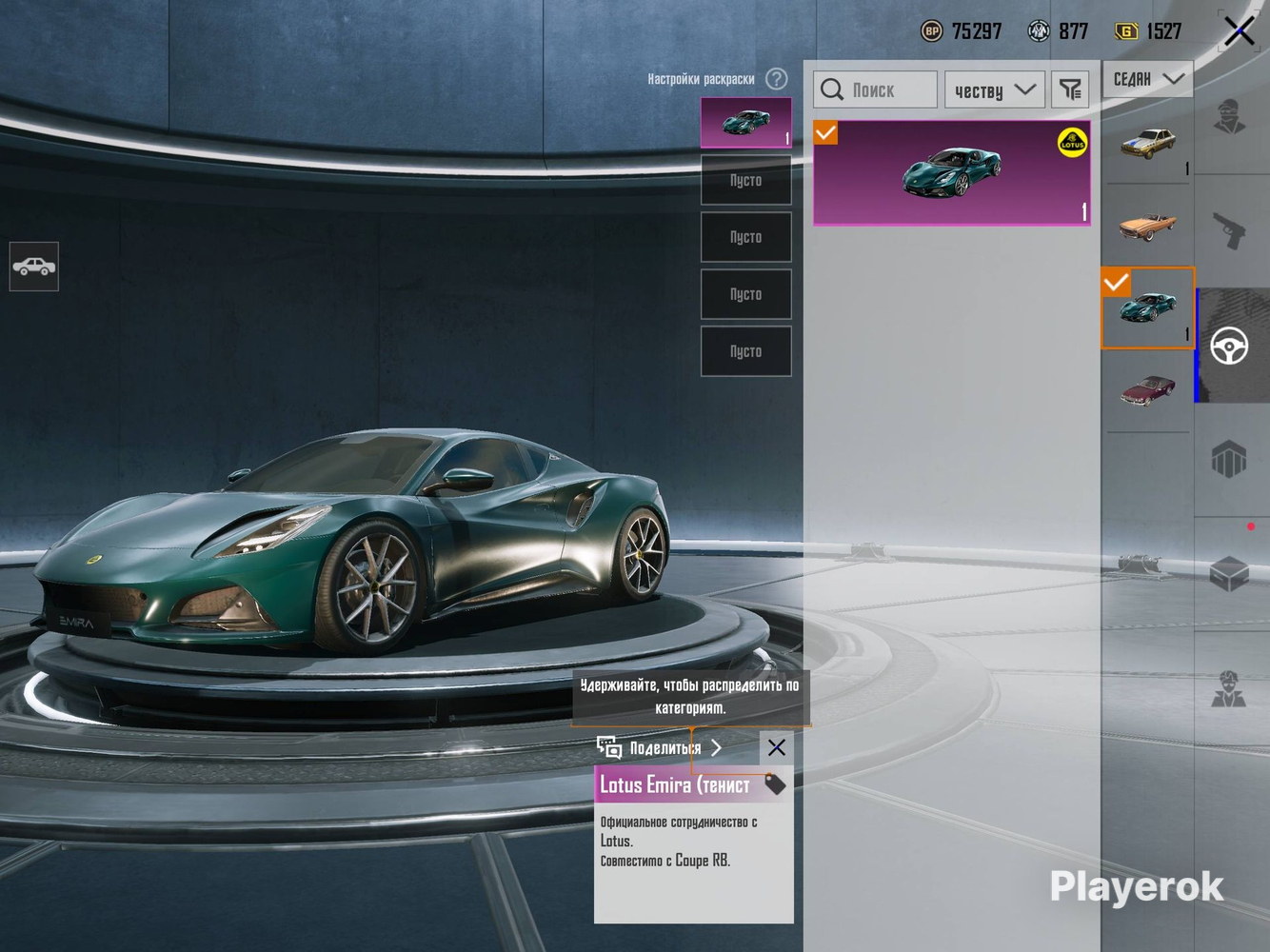Select the second Пусто paint slot
The width and height of the screenshot is (1270, 952).
click(x=746, y=237)
